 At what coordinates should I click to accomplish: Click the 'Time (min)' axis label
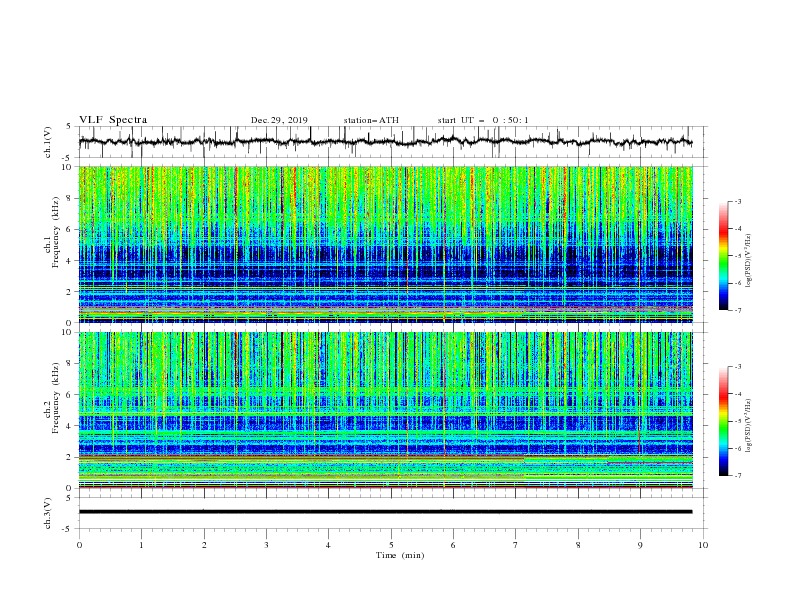click(x=400, y=555)
